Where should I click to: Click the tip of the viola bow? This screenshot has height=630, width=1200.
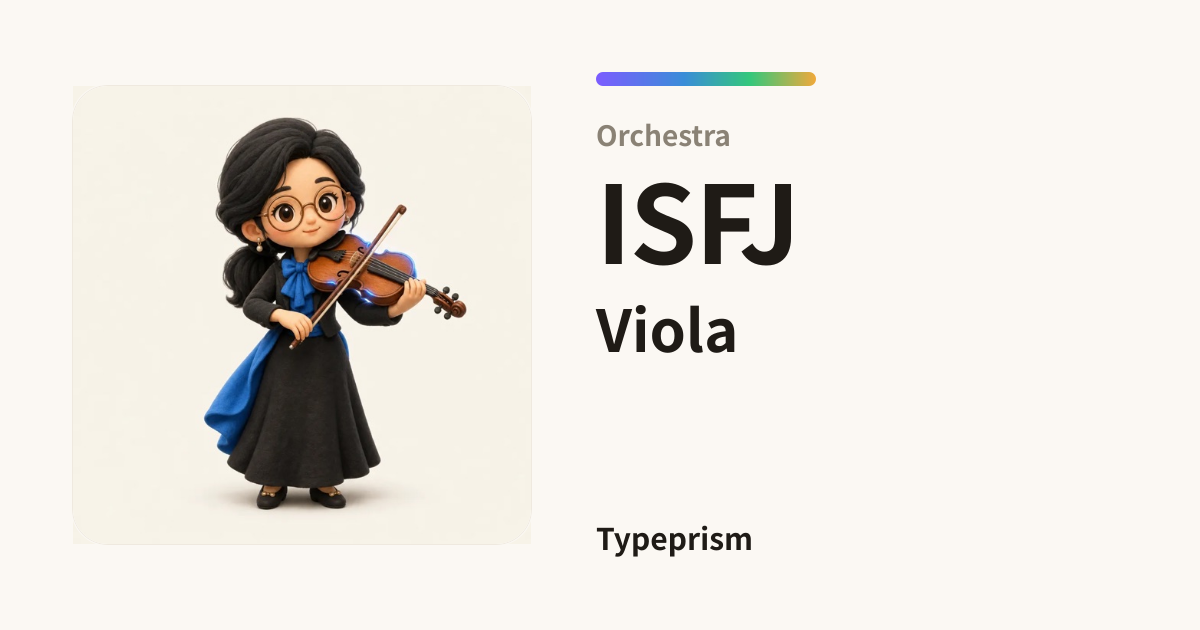click(399, 210)
